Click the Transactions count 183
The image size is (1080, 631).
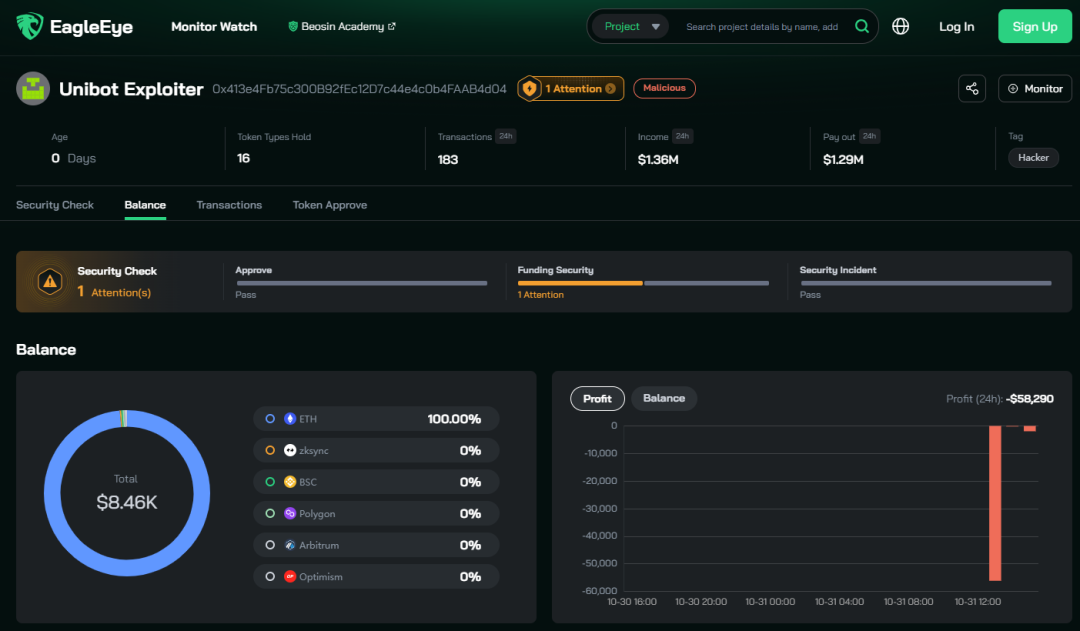448,160
